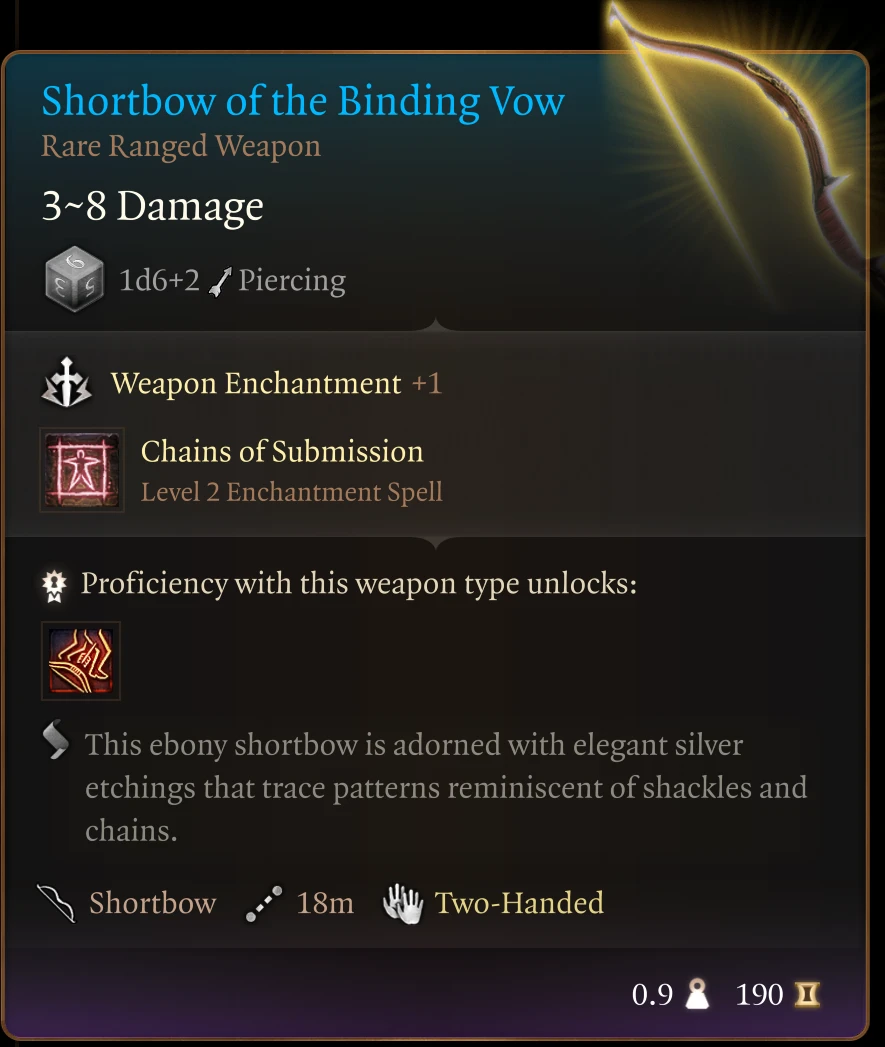Image resolution: width=885 pixels, height=1047 pixels.
Task: Select the Hamstring Shot ability icon
Action: tap(81, 661)
